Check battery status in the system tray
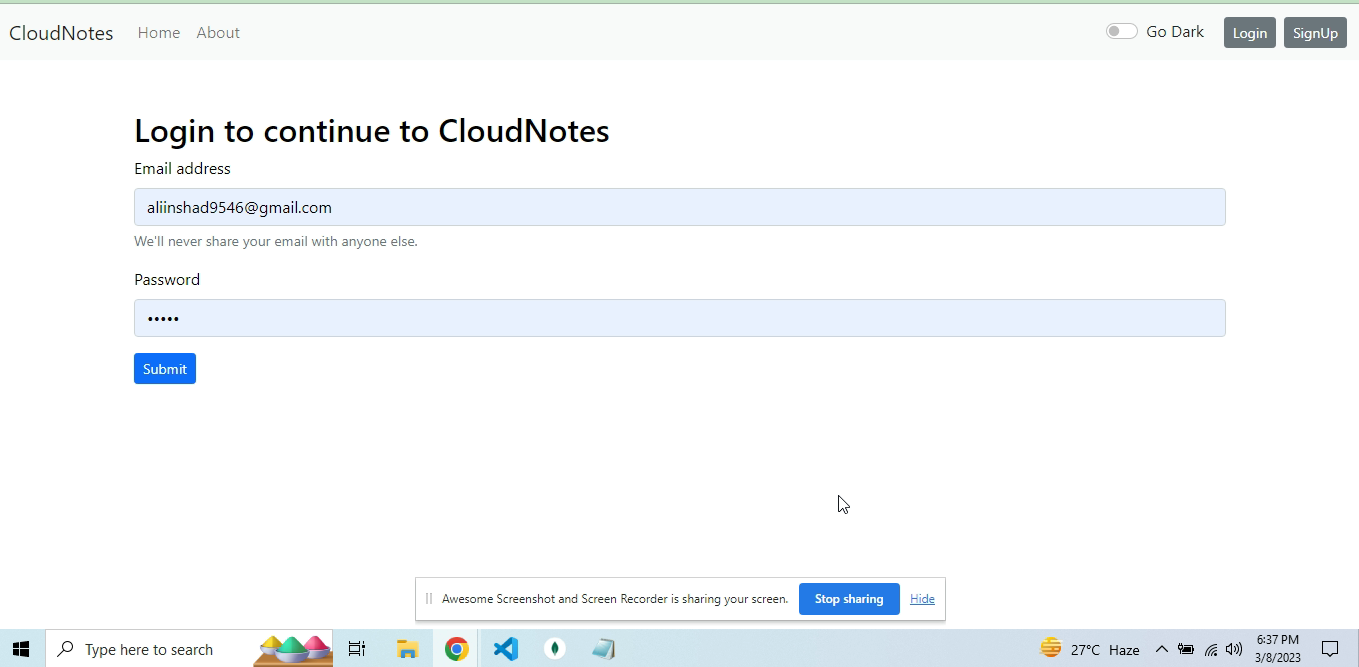The width and height of the screenshot is (1359, 667). click(x=1186, y=649)
